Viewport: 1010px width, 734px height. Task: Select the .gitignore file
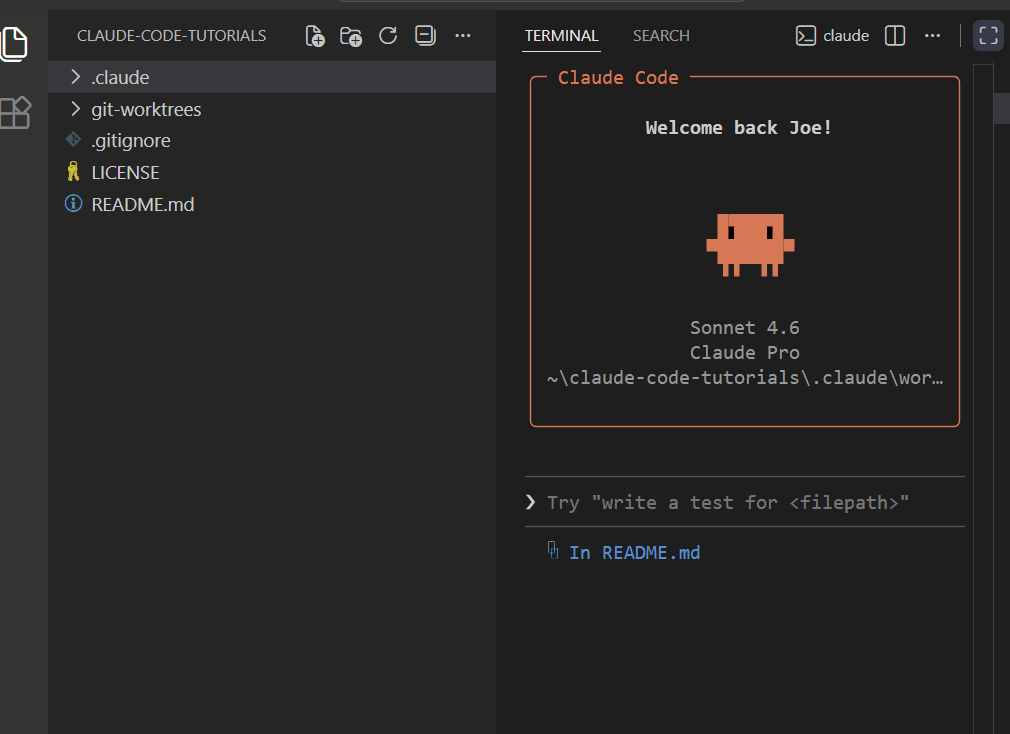[131, 140]
